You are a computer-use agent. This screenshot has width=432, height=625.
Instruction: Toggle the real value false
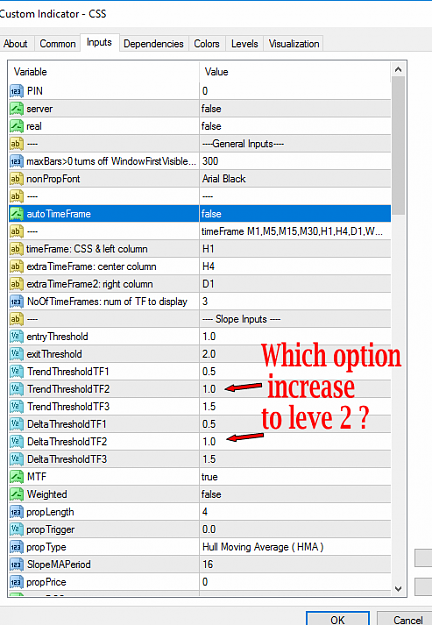coord(295,126)
